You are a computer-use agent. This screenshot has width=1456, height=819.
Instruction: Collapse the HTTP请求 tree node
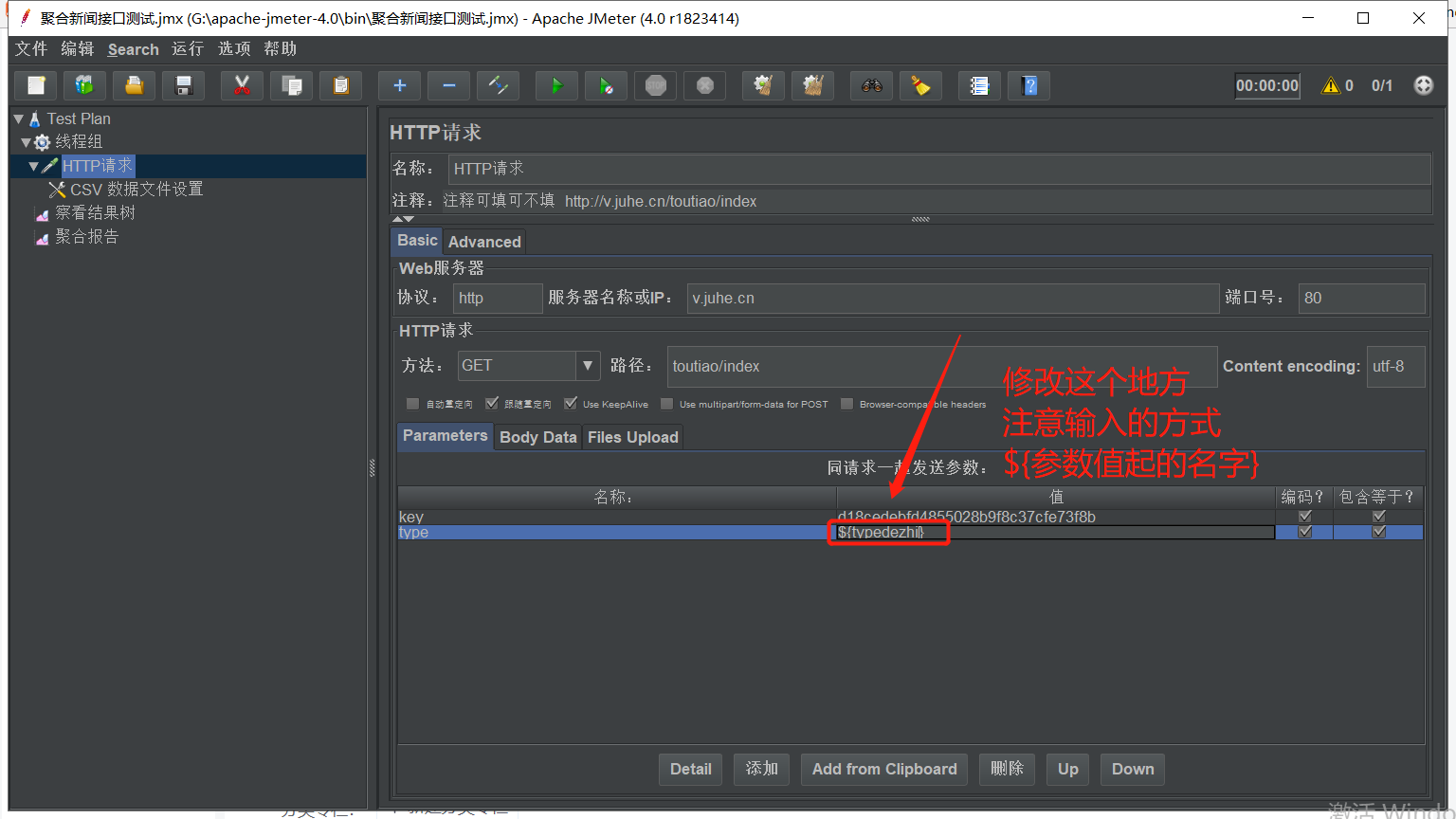coord(33,166)
